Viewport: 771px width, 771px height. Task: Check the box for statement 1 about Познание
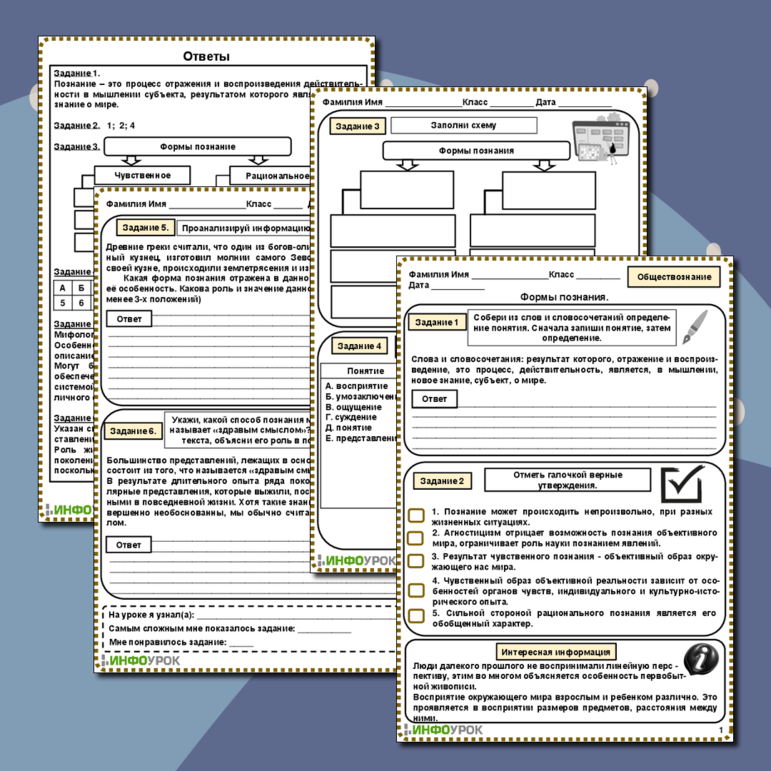[416, 516]
